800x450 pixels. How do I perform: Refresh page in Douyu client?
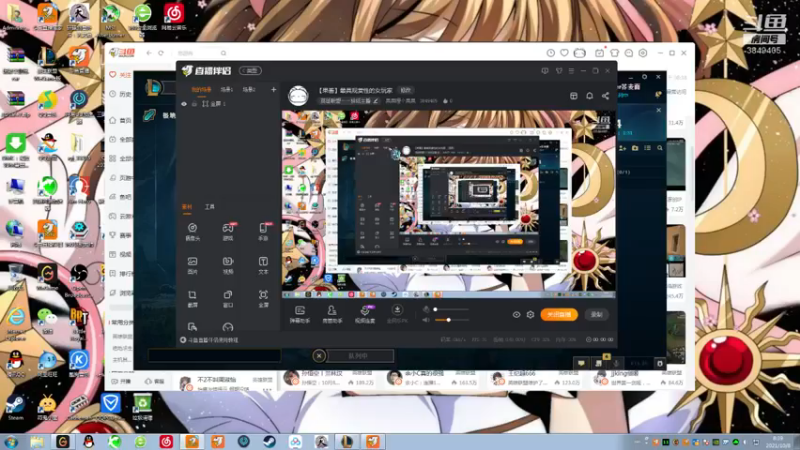[161, 53]
